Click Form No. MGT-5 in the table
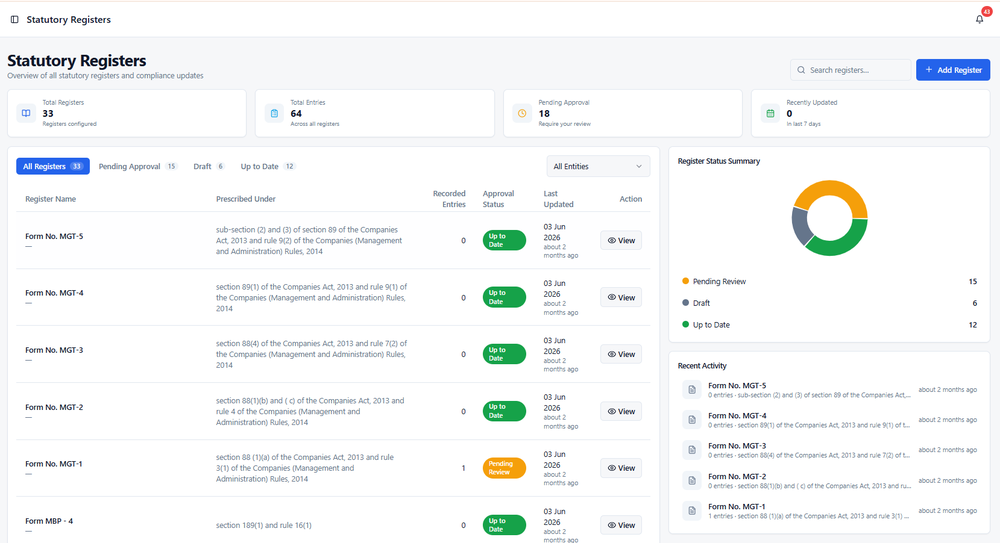The image size is (1000, 543). coord(54,236)
